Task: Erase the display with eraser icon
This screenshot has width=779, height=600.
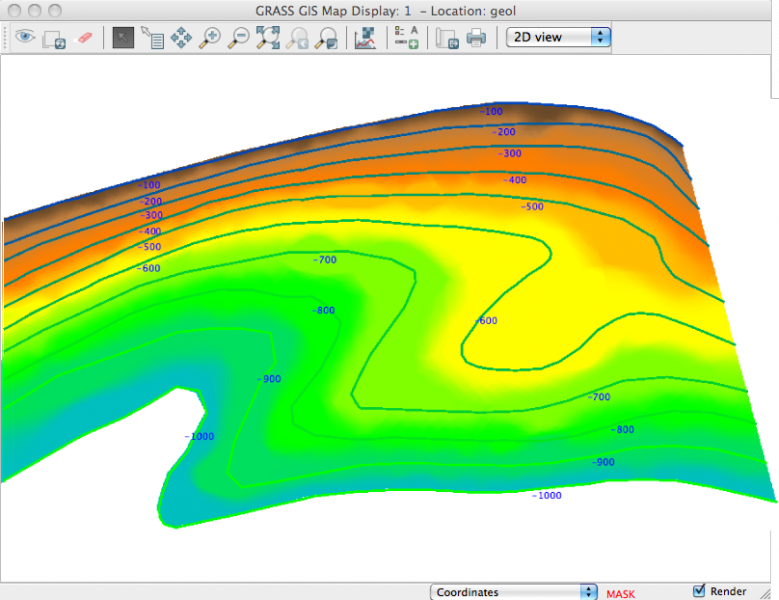Action: click(x=84, y=38)
